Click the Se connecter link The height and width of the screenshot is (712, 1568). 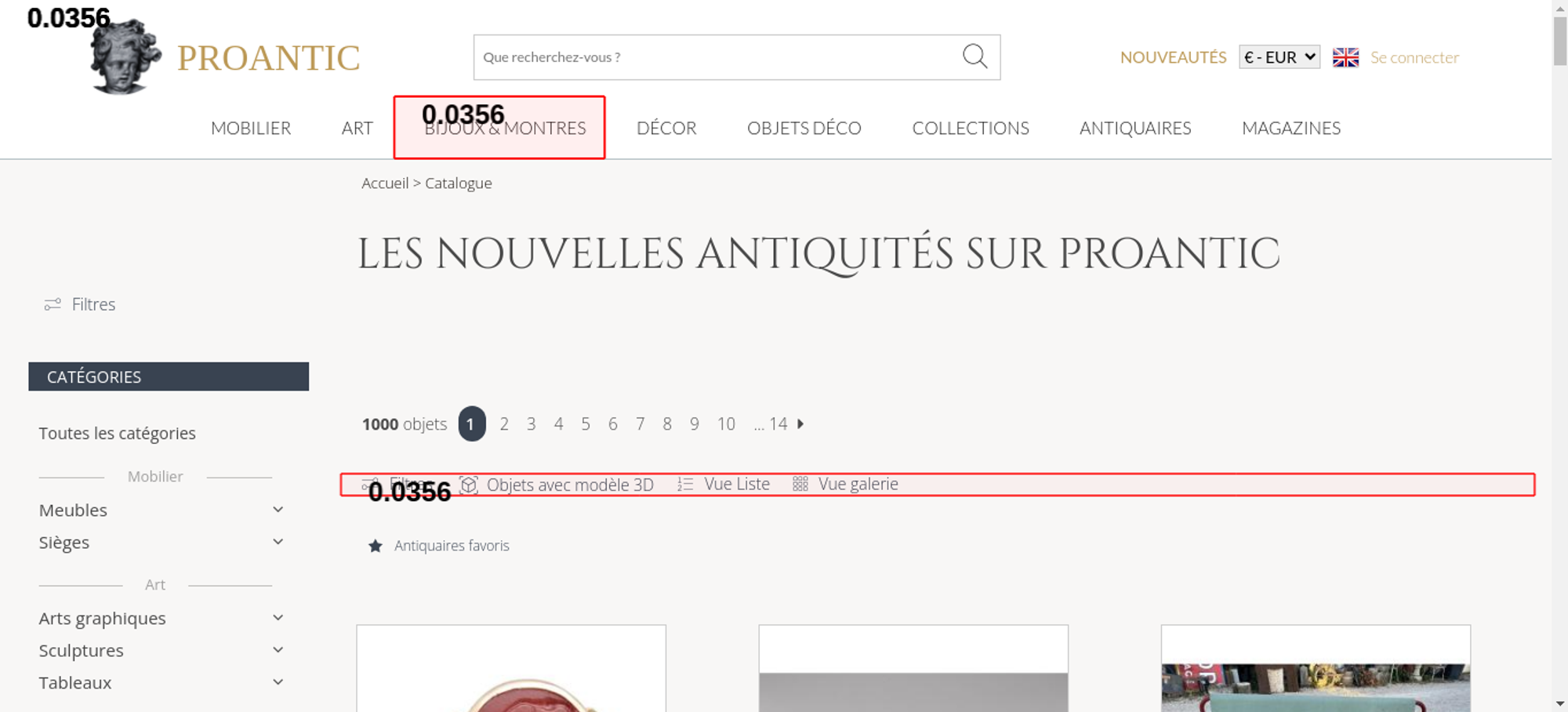[x=1414, y=57]
